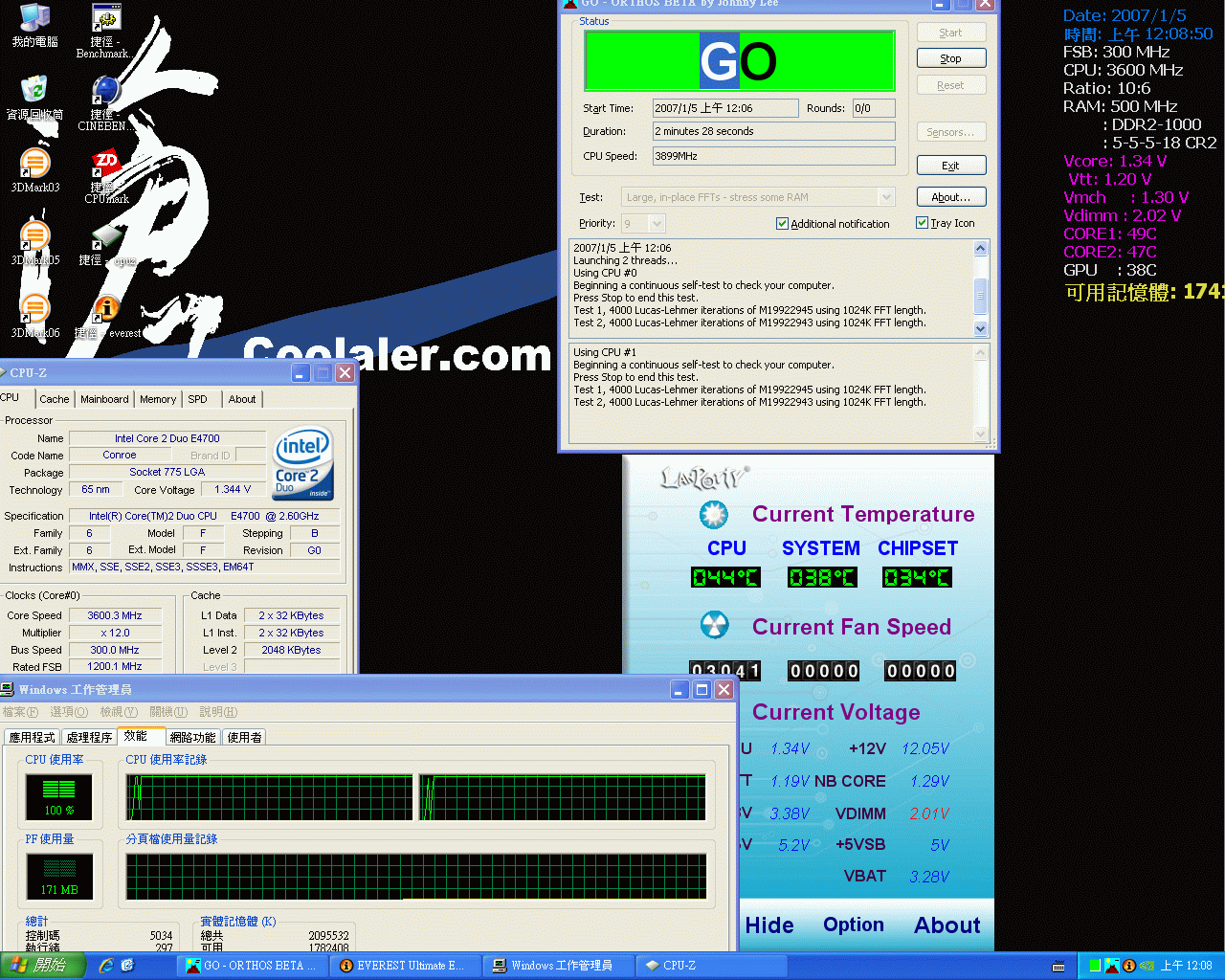
Task: Click the CPU temperature readout 044°C
Action: click(725, 577)
